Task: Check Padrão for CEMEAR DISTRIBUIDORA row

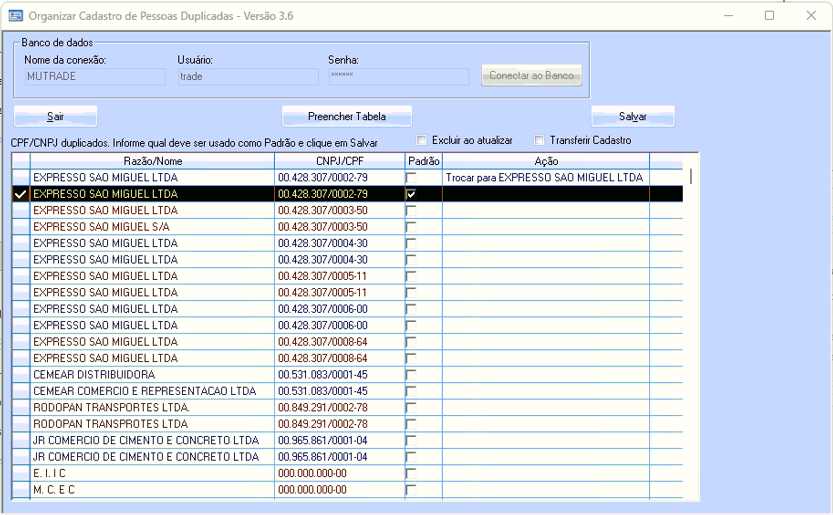Action: point(411,374)
